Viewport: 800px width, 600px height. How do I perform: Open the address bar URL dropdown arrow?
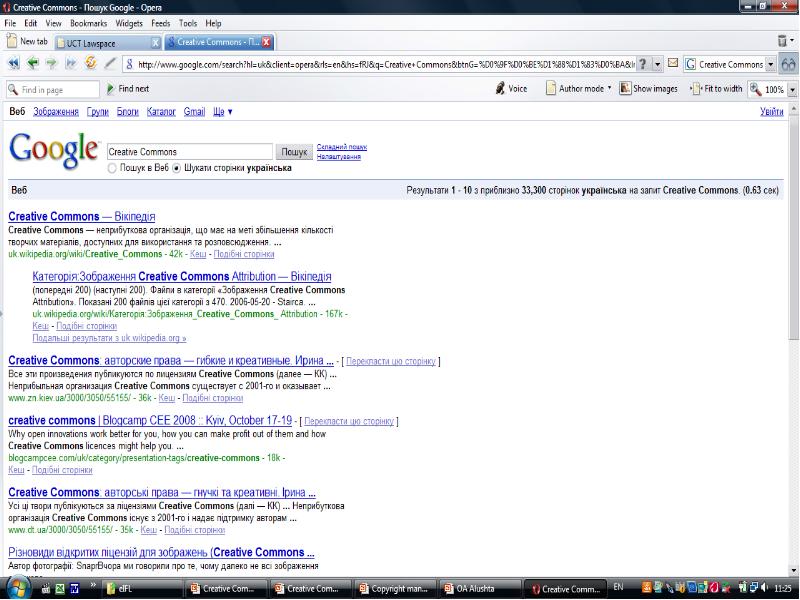657,64
